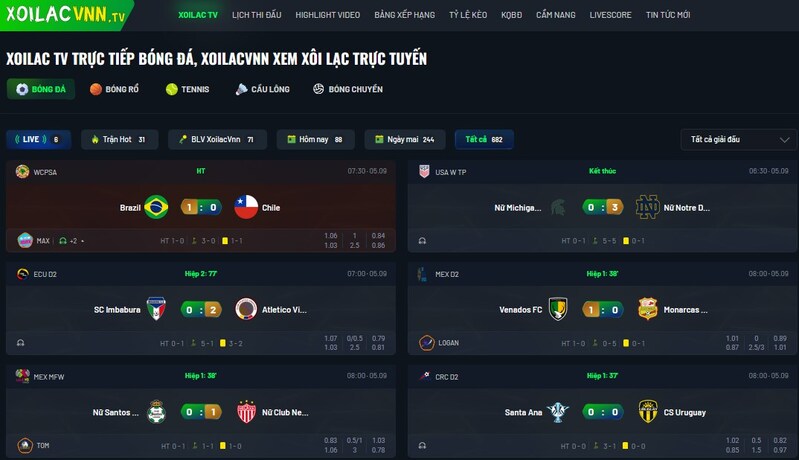This screenshot has width=799, height=460.
Task: Select the Trận Hot filter
Action: coord(120,139)
